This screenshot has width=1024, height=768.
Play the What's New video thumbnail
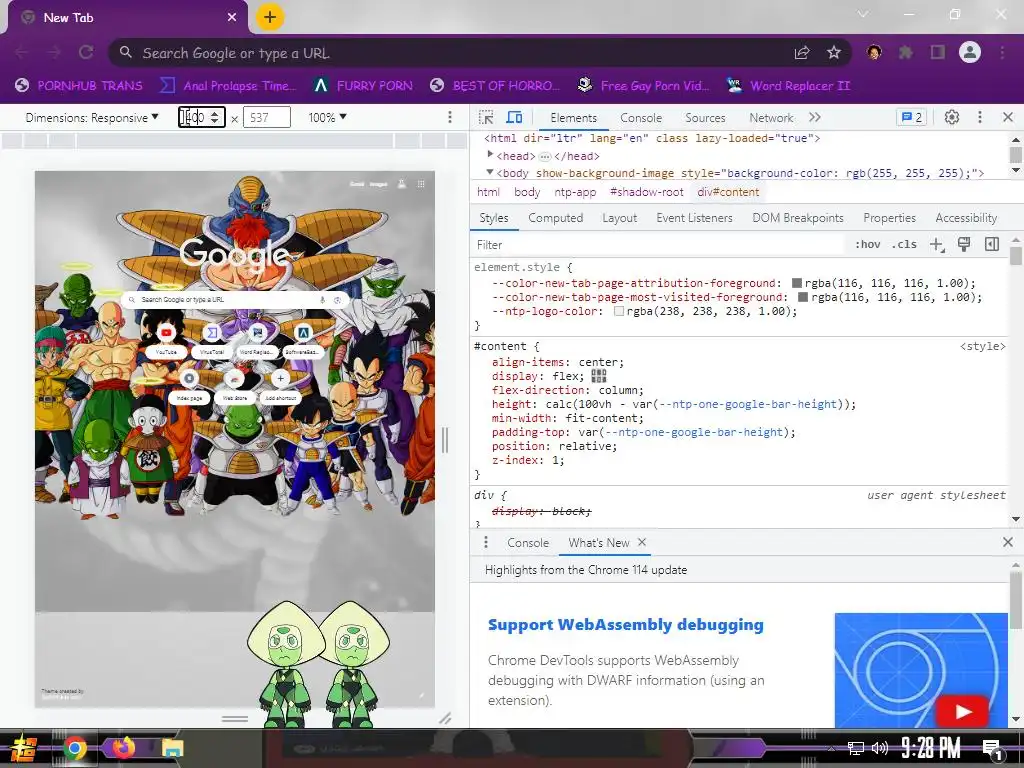961,712
